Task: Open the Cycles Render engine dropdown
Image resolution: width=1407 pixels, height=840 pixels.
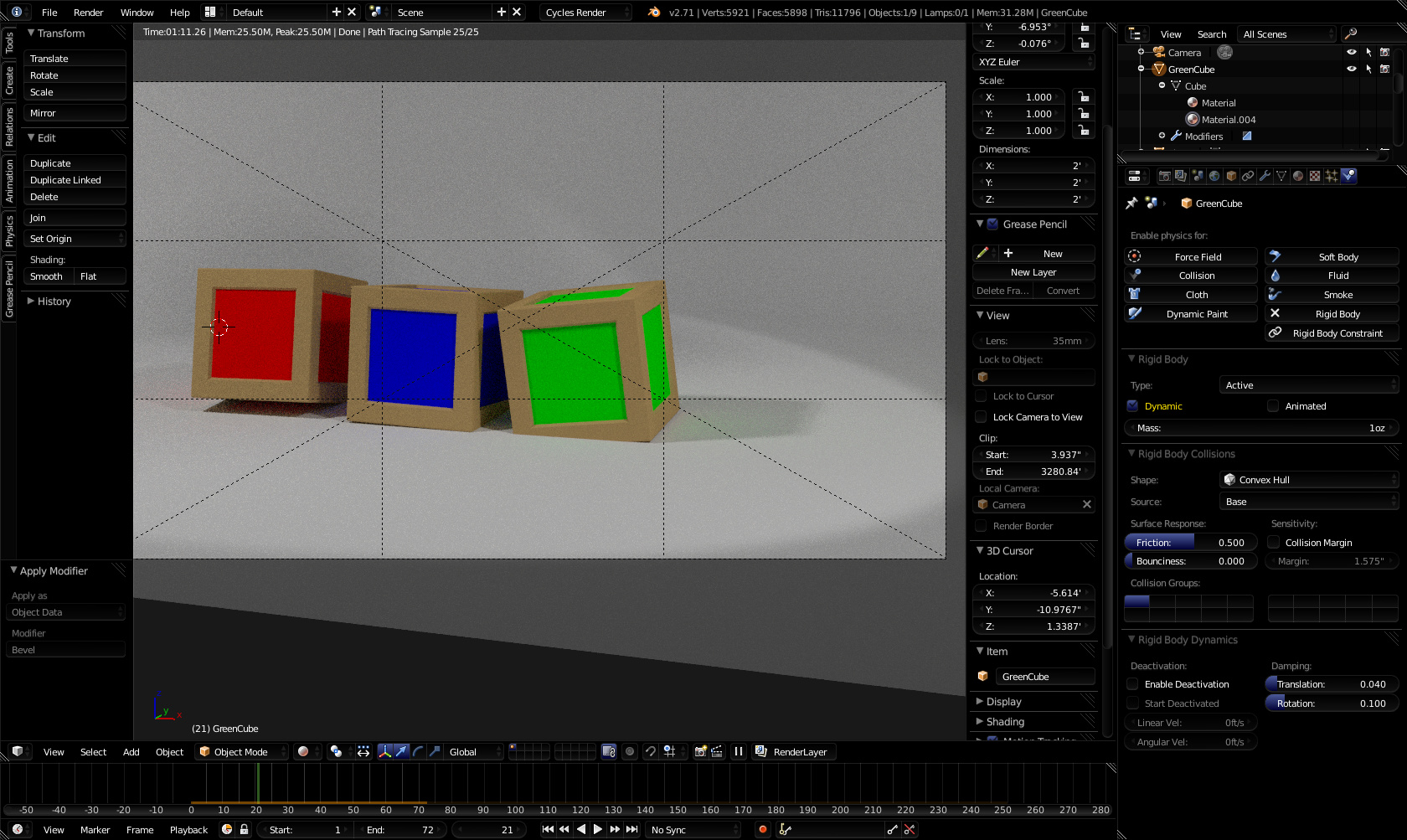Action: (x=585, y=12)
